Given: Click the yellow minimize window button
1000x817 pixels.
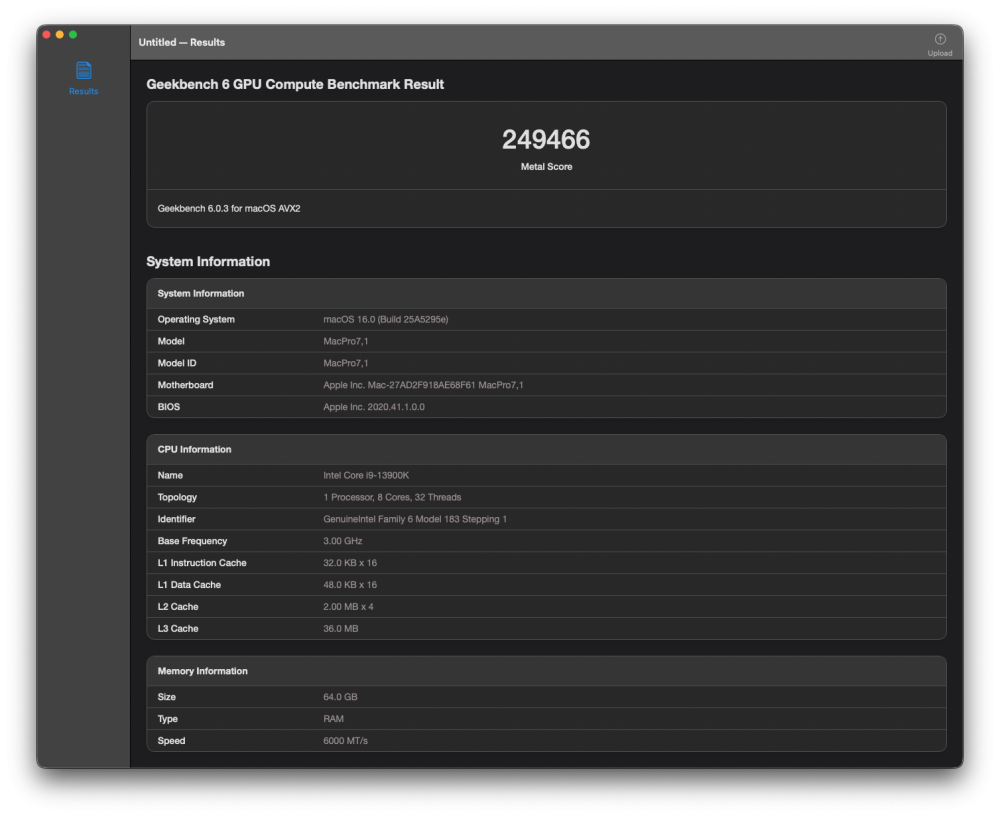Looking at the screenshot, I should click(60, 34).
